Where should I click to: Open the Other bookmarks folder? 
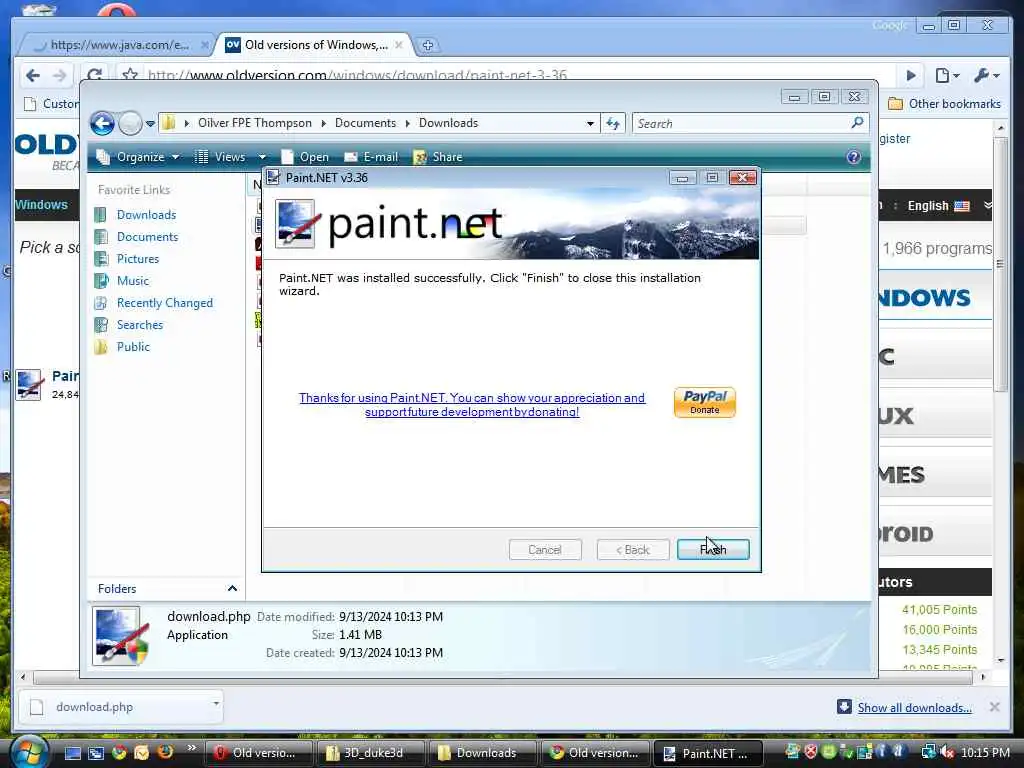tap(944, 104)
